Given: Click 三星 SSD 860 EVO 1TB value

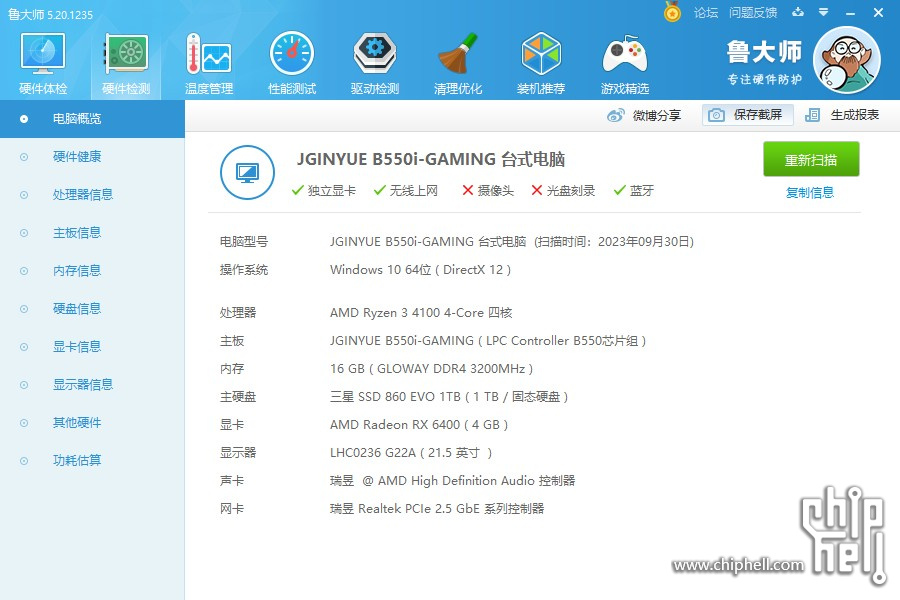Looking at the screenshot, I should click(x=449, y=397).
